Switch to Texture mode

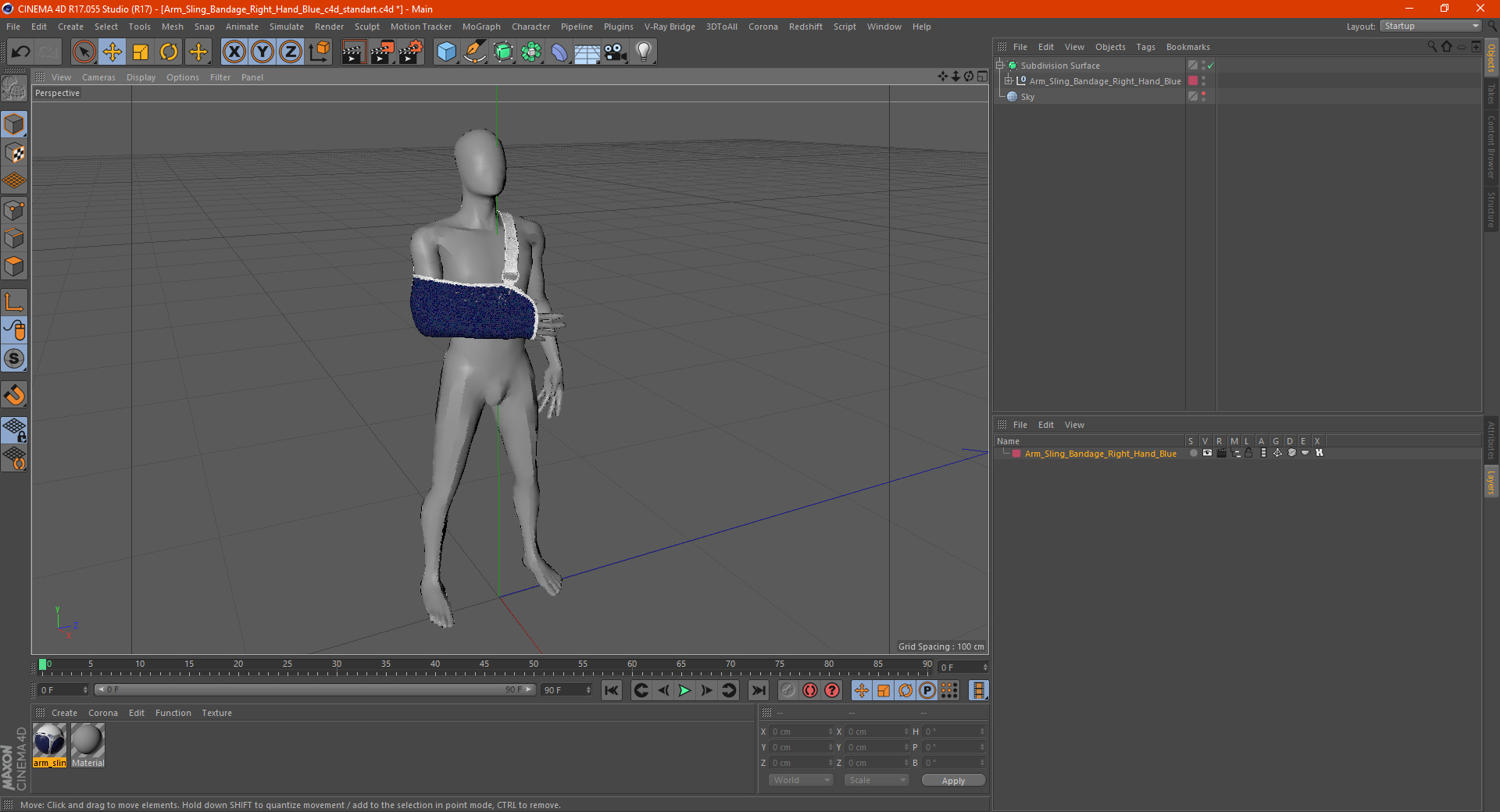pos(14,153)
